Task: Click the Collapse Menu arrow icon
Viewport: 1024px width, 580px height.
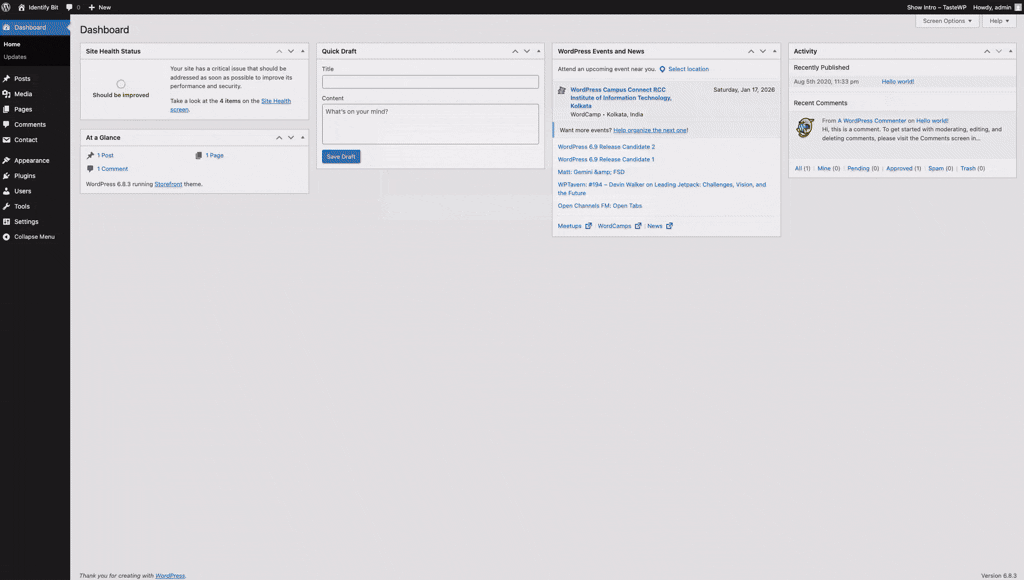Action: pyautogui.click(x=7, y=237)
